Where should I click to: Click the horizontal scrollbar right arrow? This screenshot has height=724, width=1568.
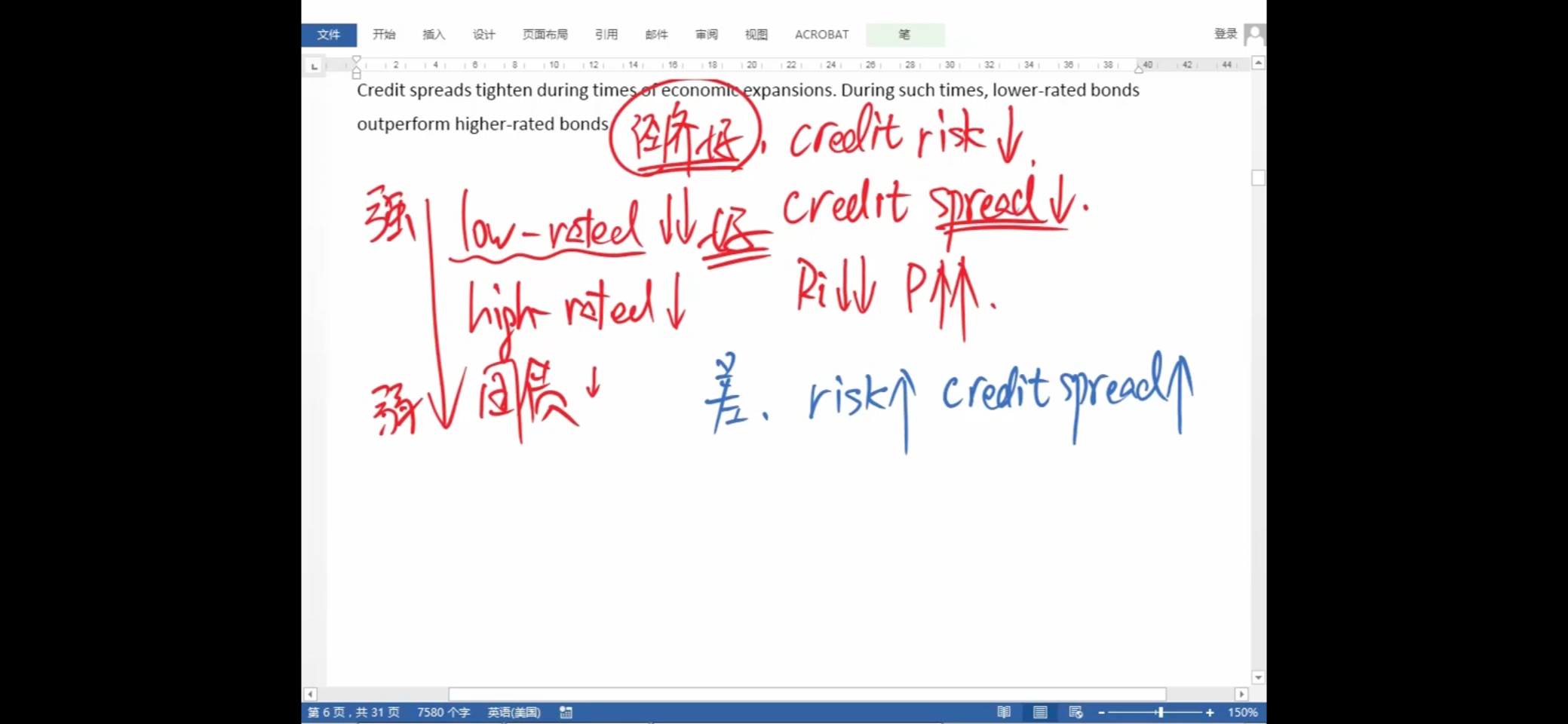click(1241, 694)
